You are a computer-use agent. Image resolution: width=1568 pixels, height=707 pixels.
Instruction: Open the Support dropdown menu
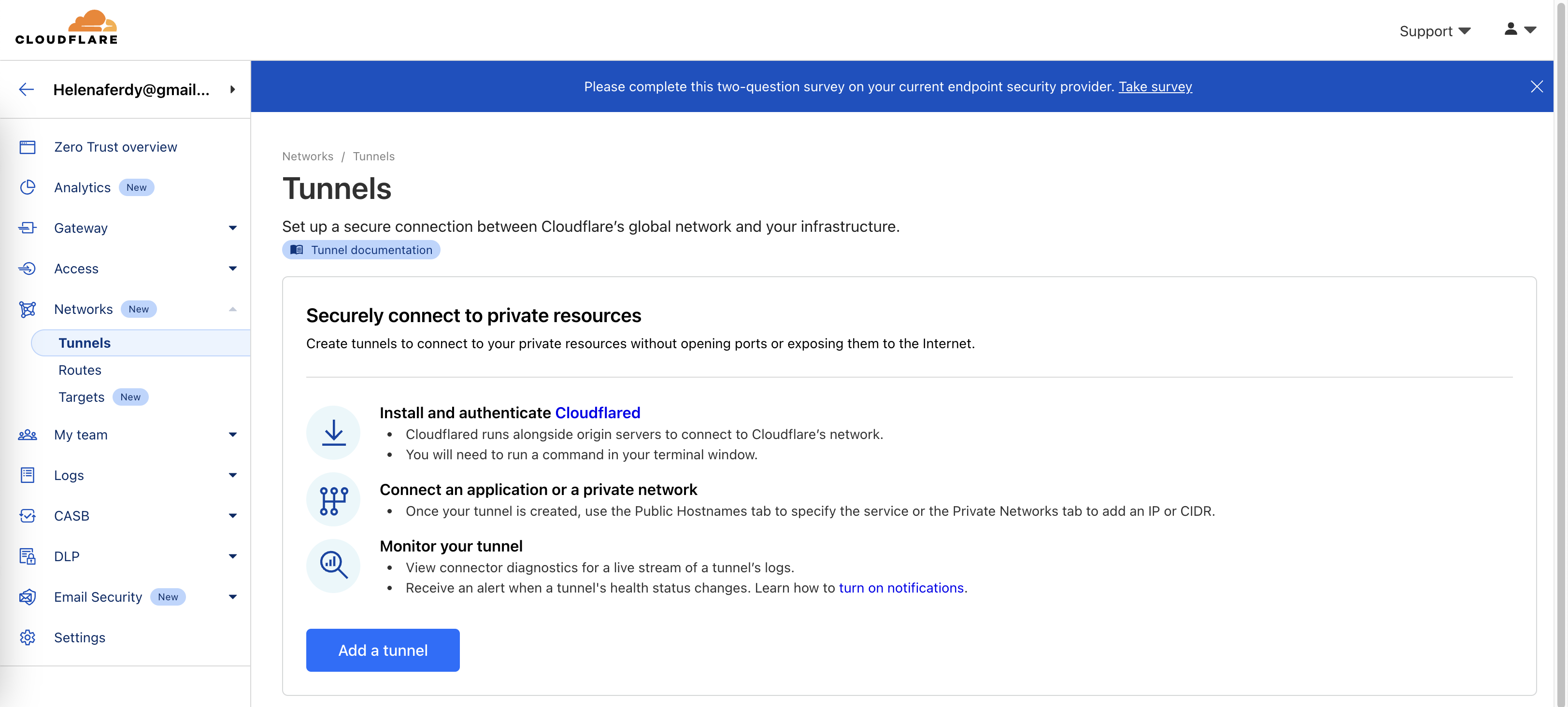point(1434,31)
